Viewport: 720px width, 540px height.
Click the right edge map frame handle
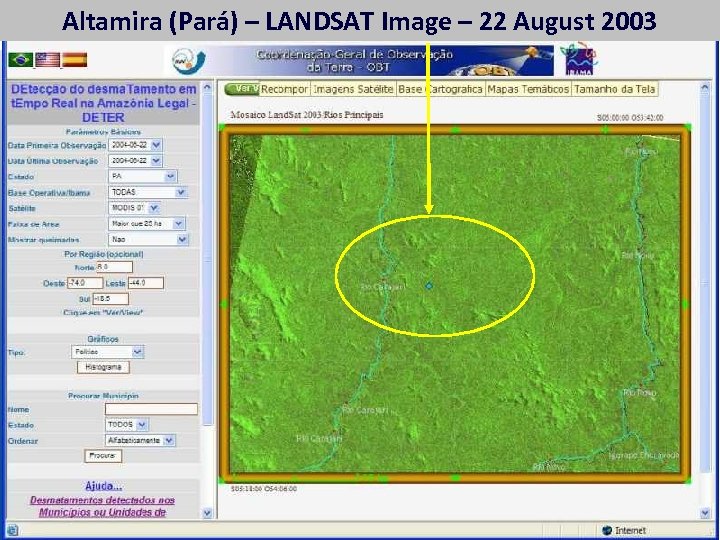[686, 304]
